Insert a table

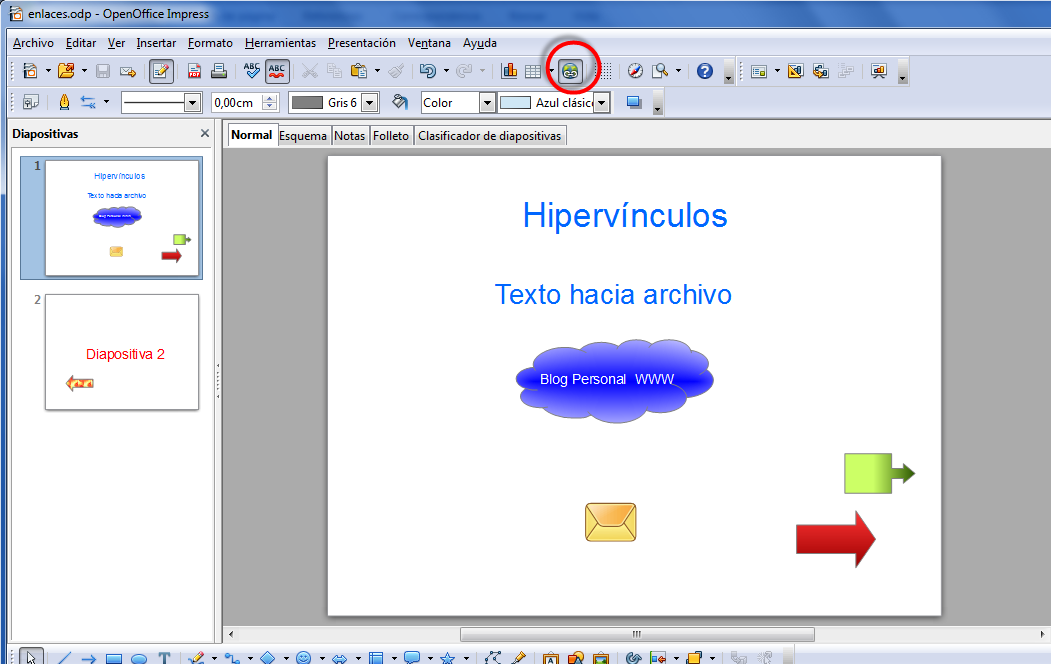[x=533, y=71]
